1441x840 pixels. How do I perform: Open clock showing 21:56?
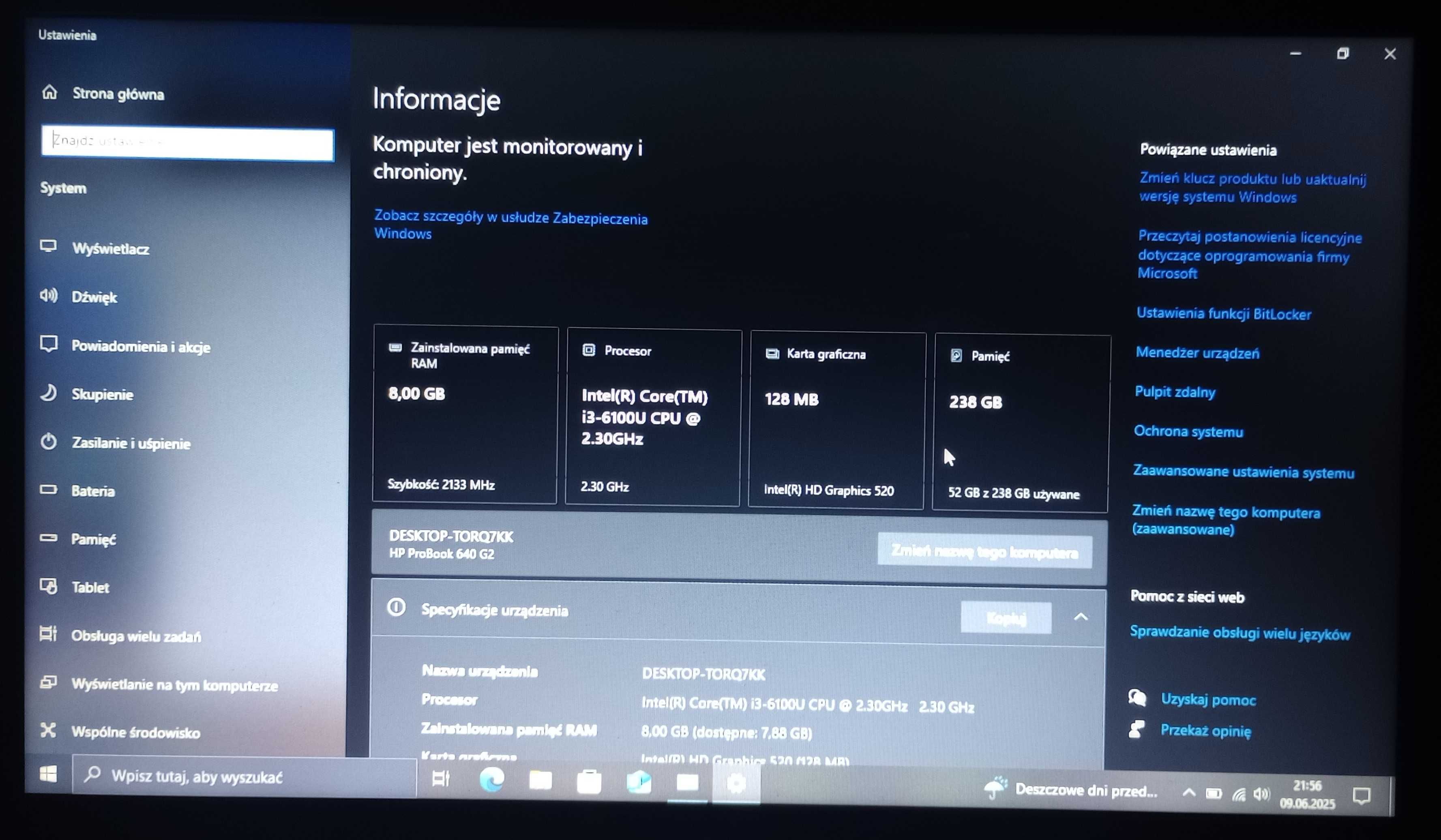[x=1307, y=794]
